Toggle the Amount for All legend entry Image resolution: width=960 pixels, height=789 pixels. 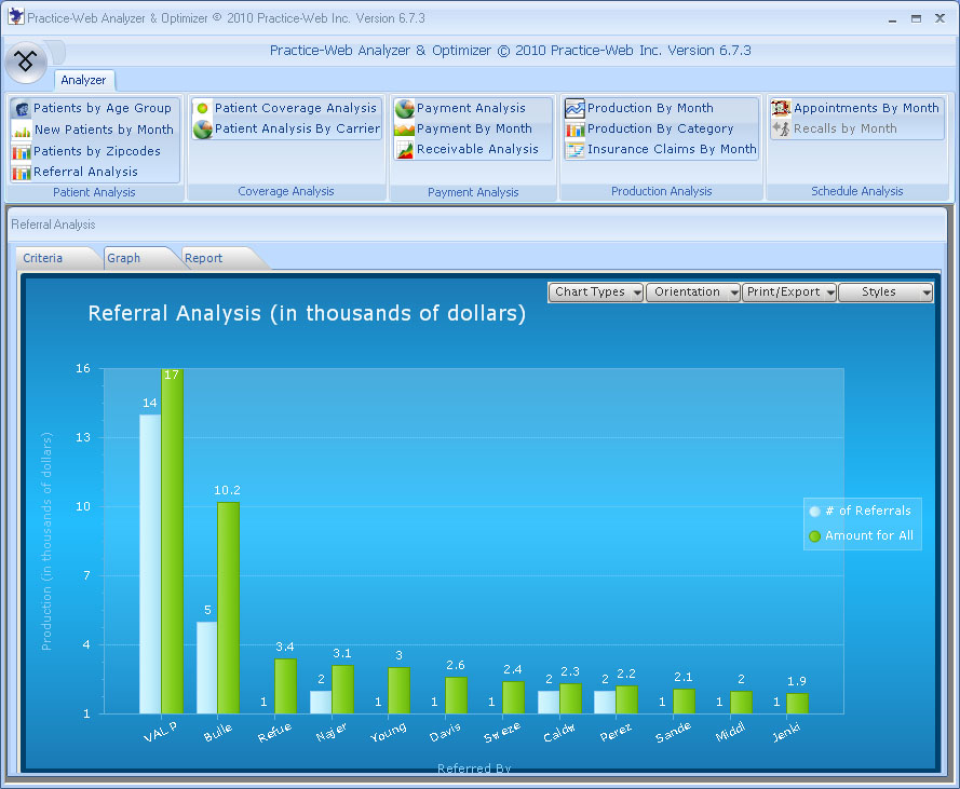(x=861, y=536)
